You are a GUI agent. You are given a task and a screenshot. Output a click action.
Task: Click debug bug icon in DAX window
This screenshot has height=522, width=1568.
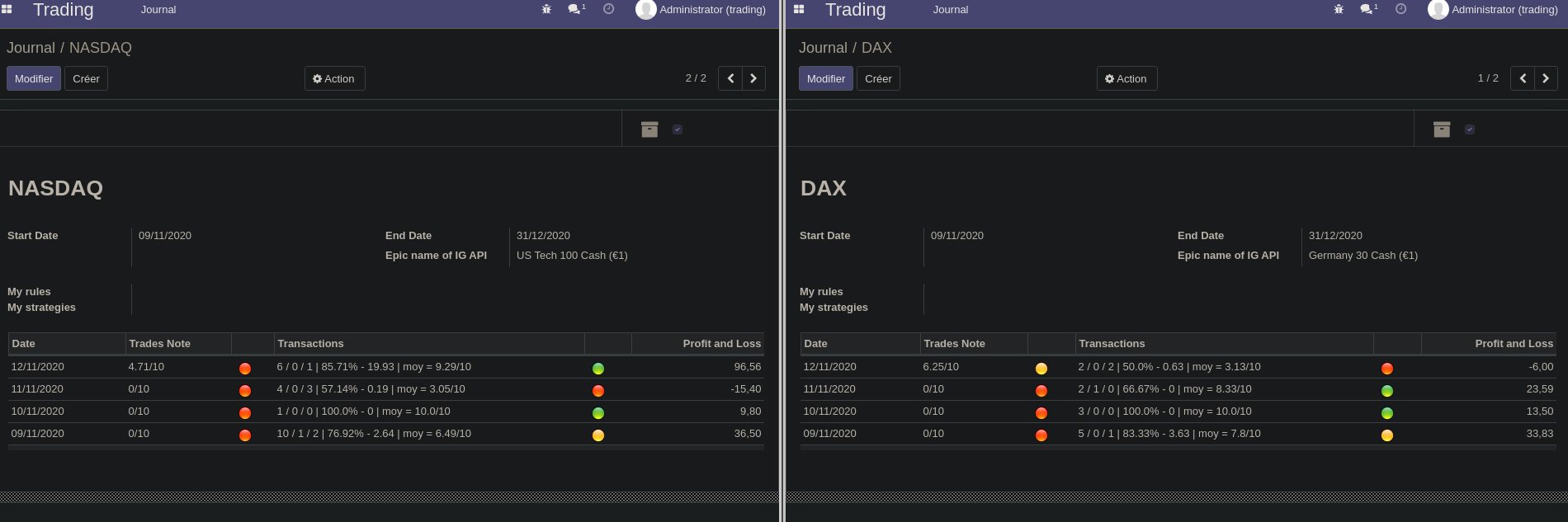click(x=1339, y=9)
